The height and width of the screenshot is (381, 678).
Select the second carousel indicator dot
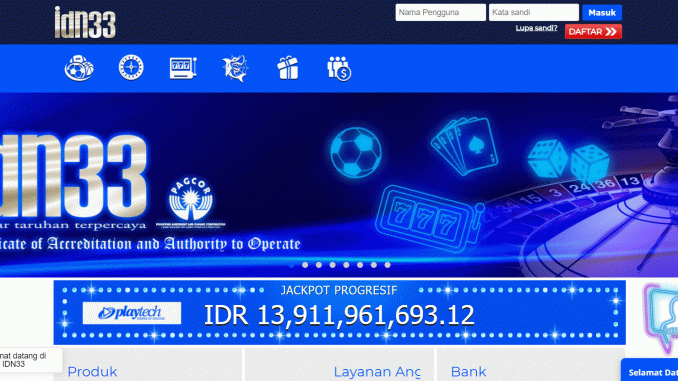(305, 265)
